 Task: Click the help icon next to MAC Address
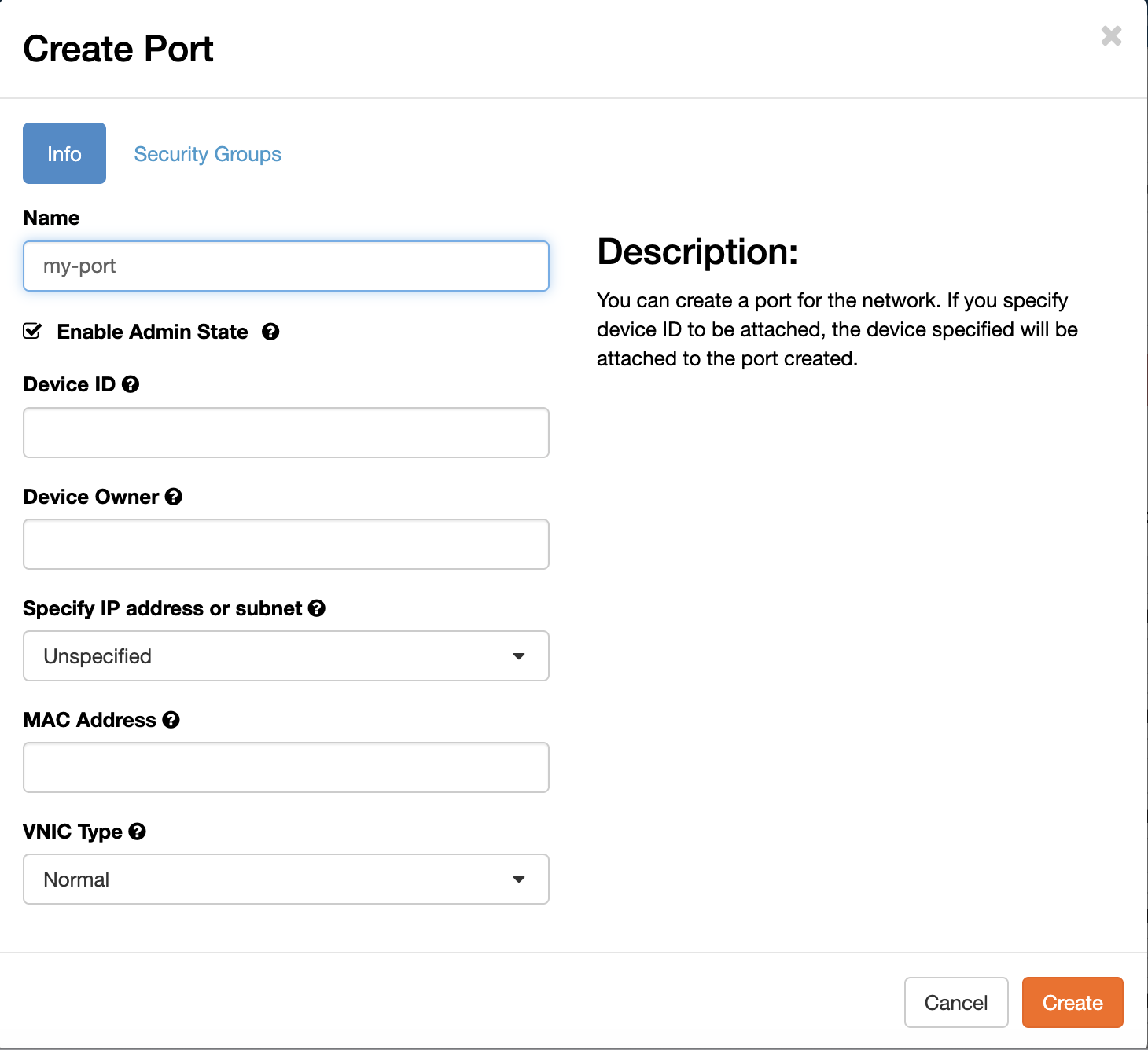tap(171, 719)
